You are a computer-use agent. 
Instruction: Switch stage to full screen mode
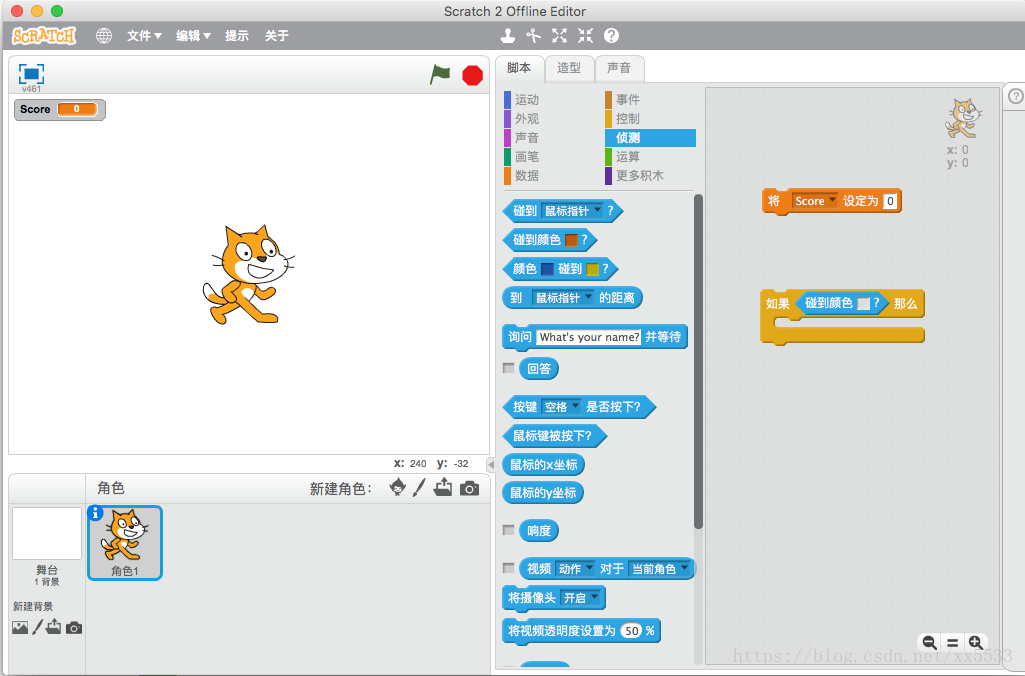tap(31, 73)
